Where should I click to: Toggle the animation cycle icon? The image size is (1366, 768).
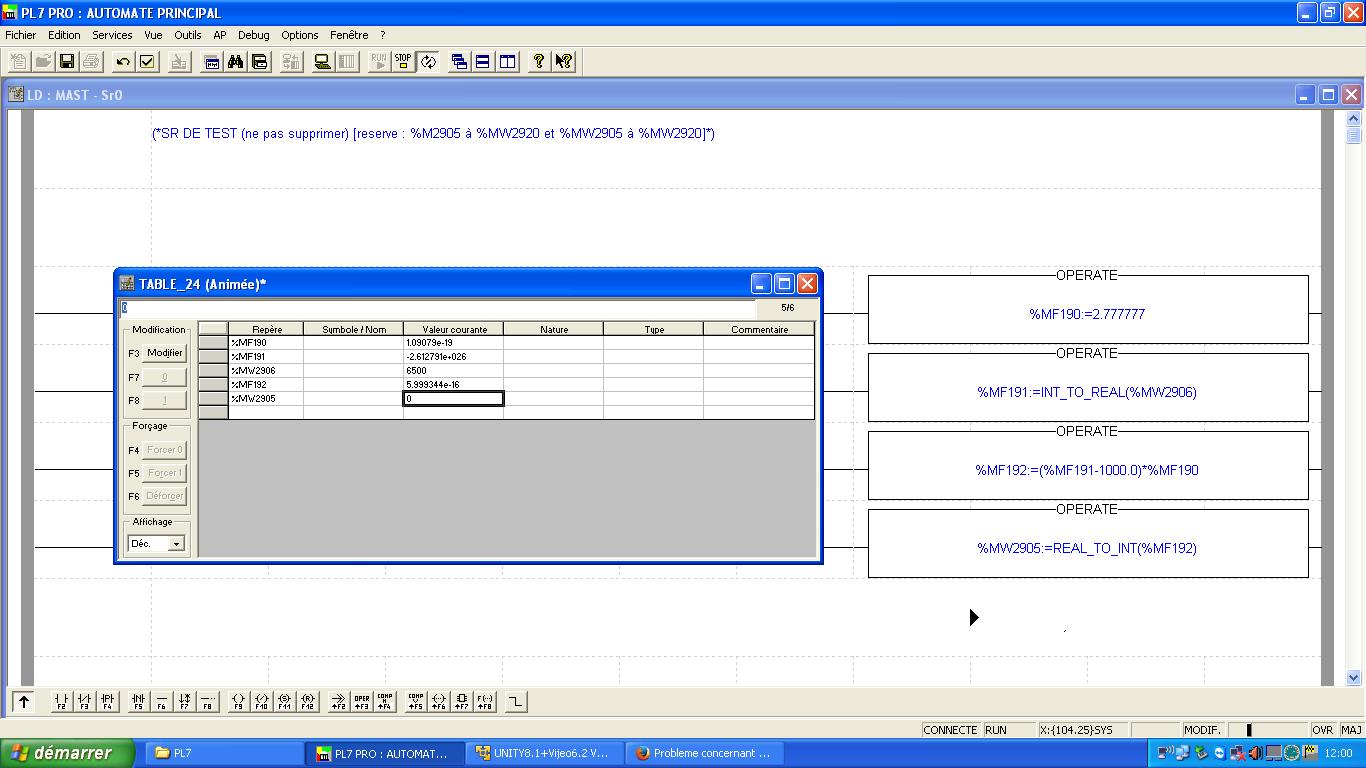(428, 62)
